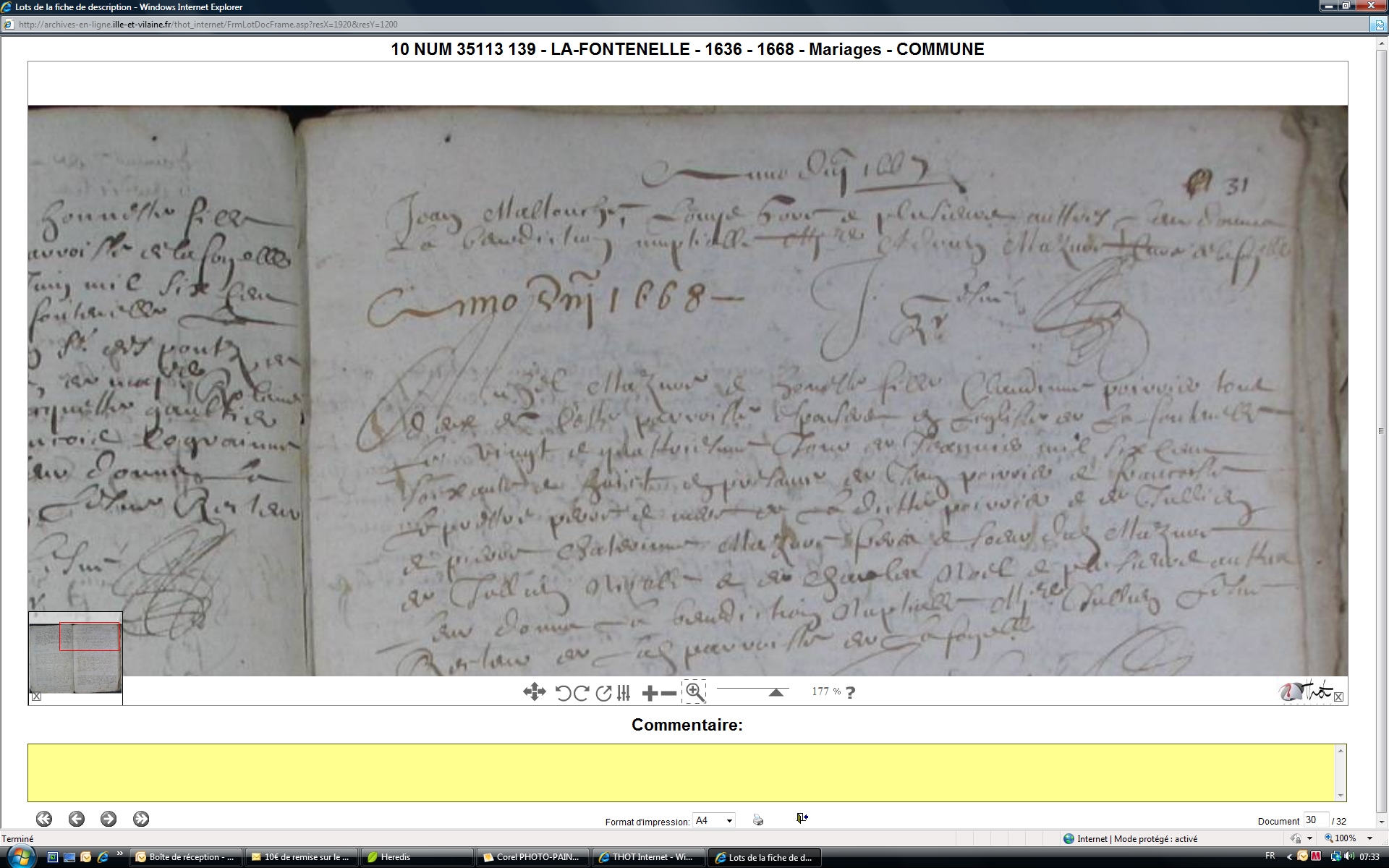The width and height of the screenshot is (1389, 868).
Task: Click the zoom level slider handle
Action: point(776,692)
